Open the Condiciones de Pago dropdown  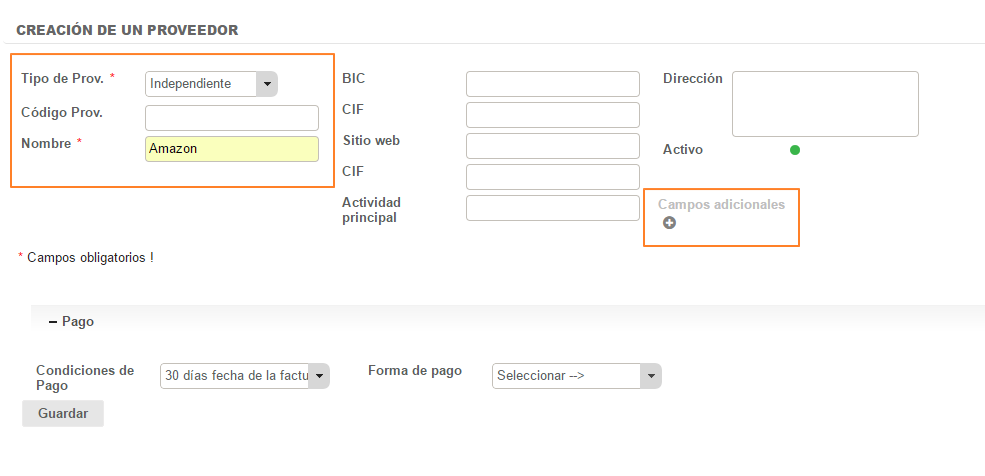point(245,376)
